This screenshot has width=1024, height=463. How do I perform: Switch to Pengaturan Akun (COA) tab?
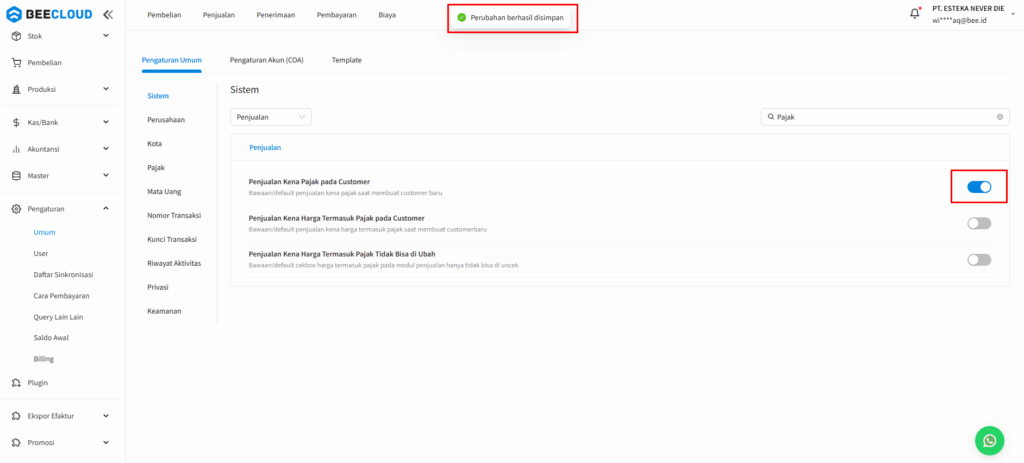pos(266,60)
